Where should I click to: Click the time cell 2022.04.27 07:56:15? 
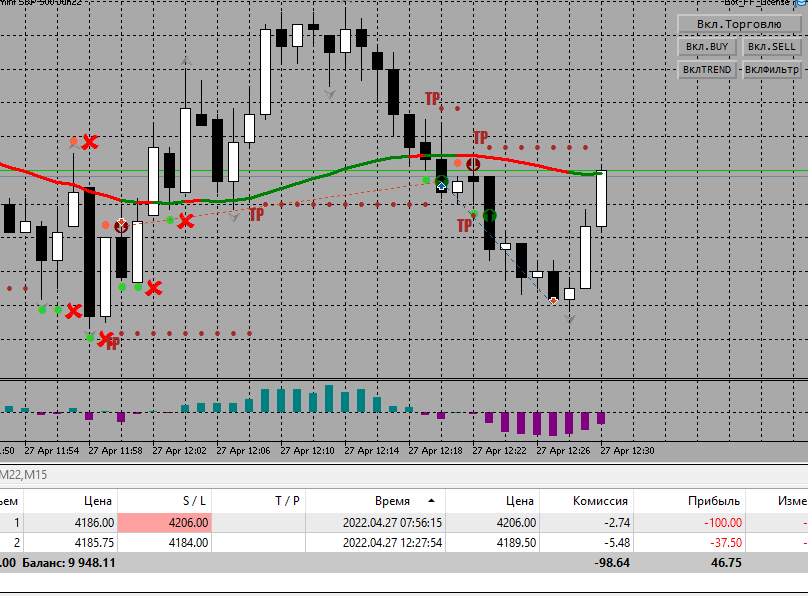376,523
